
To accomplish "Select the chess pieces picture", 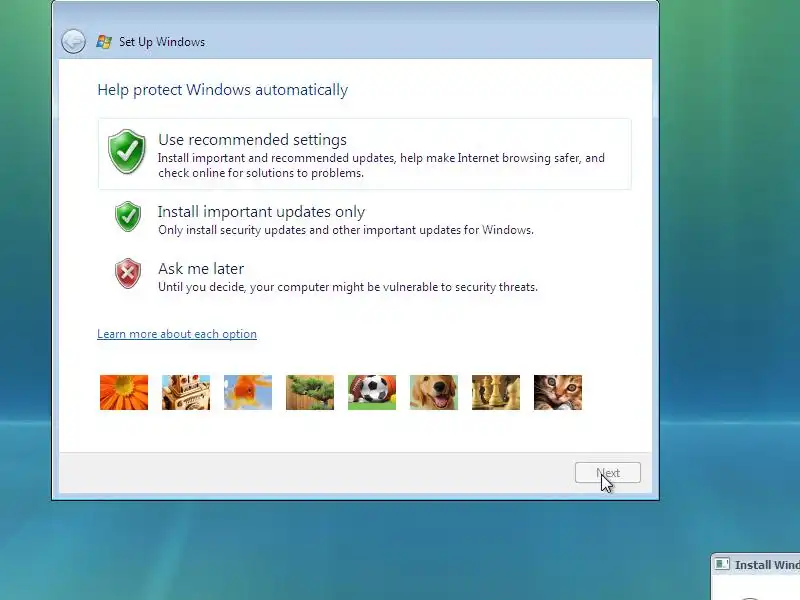I will [x=496, y=392].
